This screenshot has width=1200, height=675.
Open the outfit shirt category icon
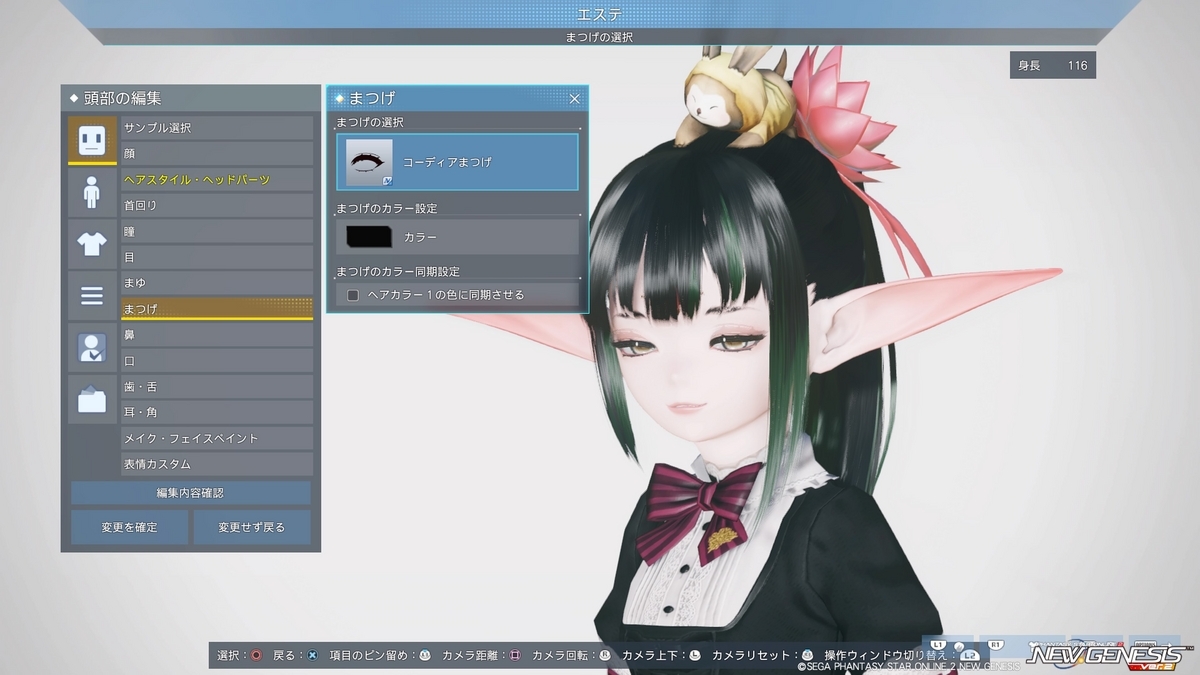[92, 244]
